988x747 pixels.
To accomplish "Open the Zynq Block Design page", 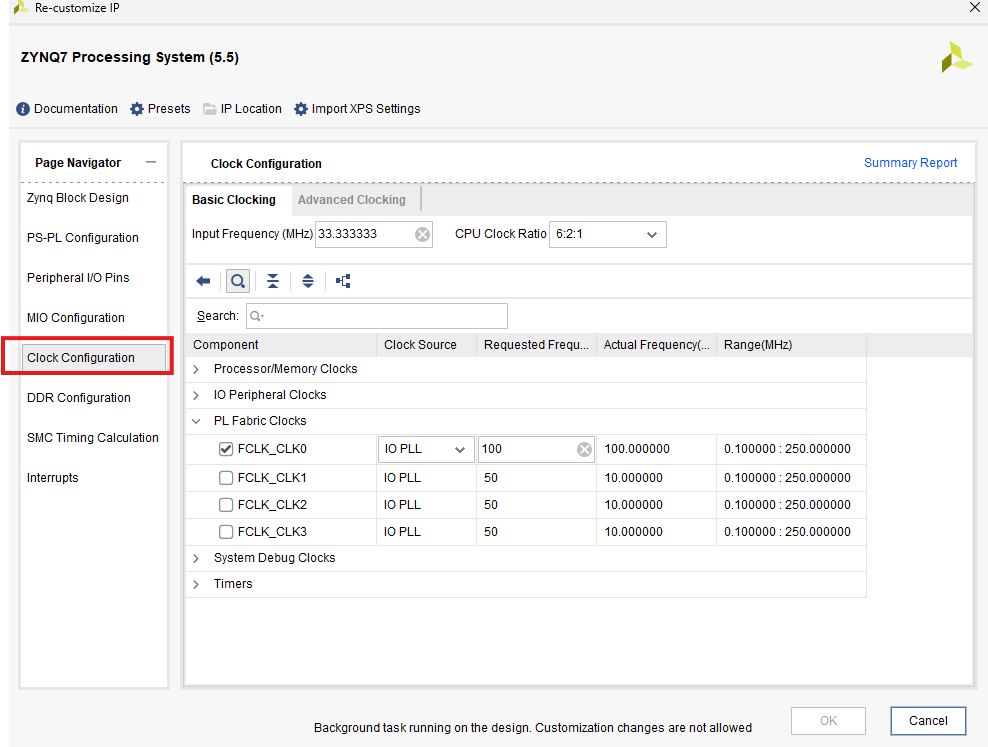I will click(x=78, y=198).
